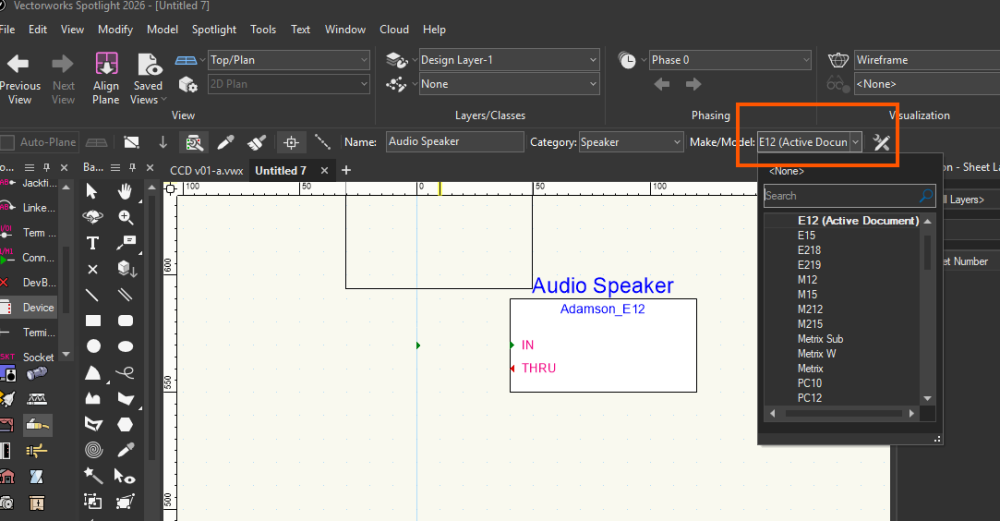Add a new document tab
The image size is (1000, 521).
point(346,171)
